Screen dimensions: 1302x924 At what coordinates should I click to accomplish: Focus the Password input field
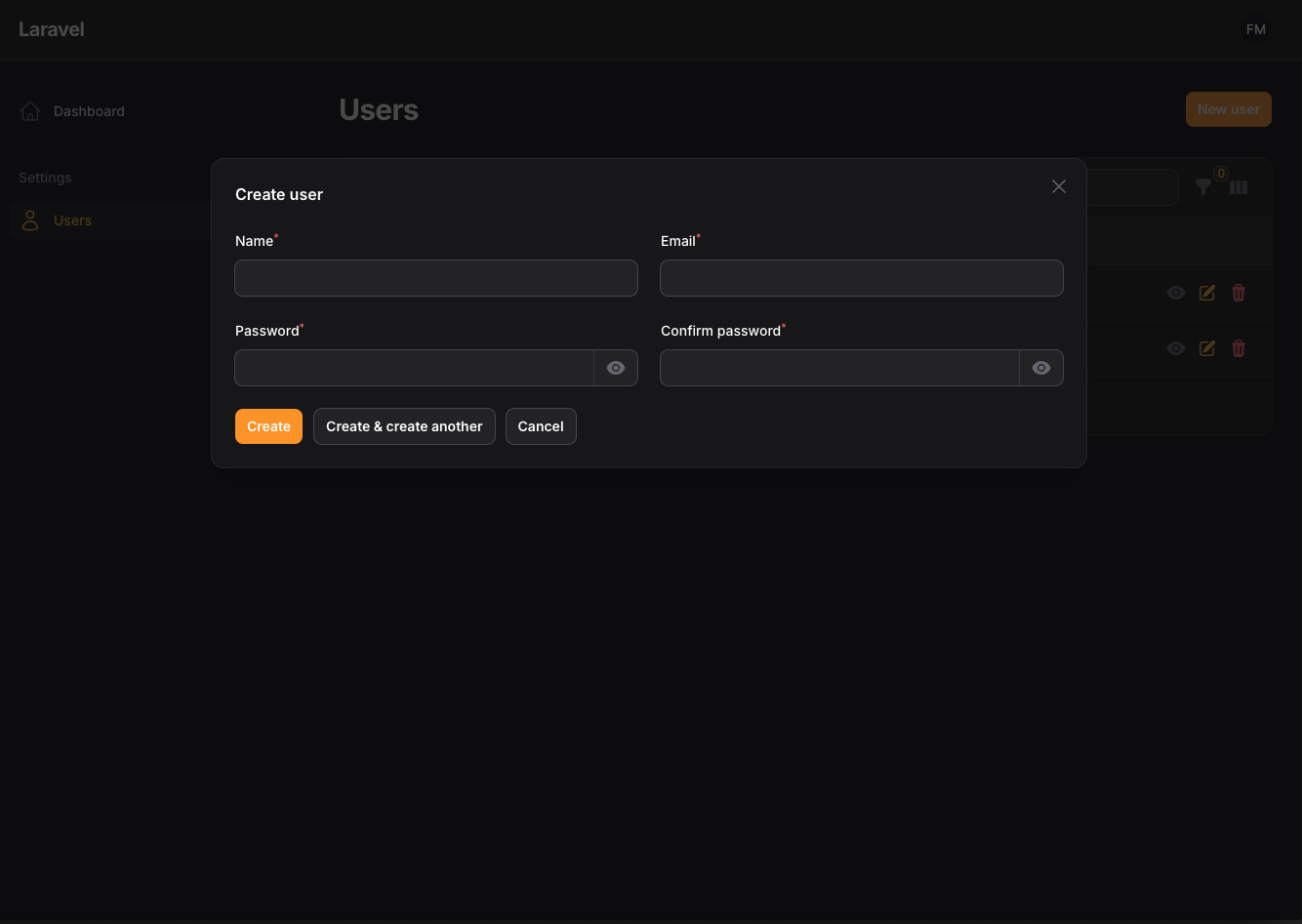[x=415, y=368]
